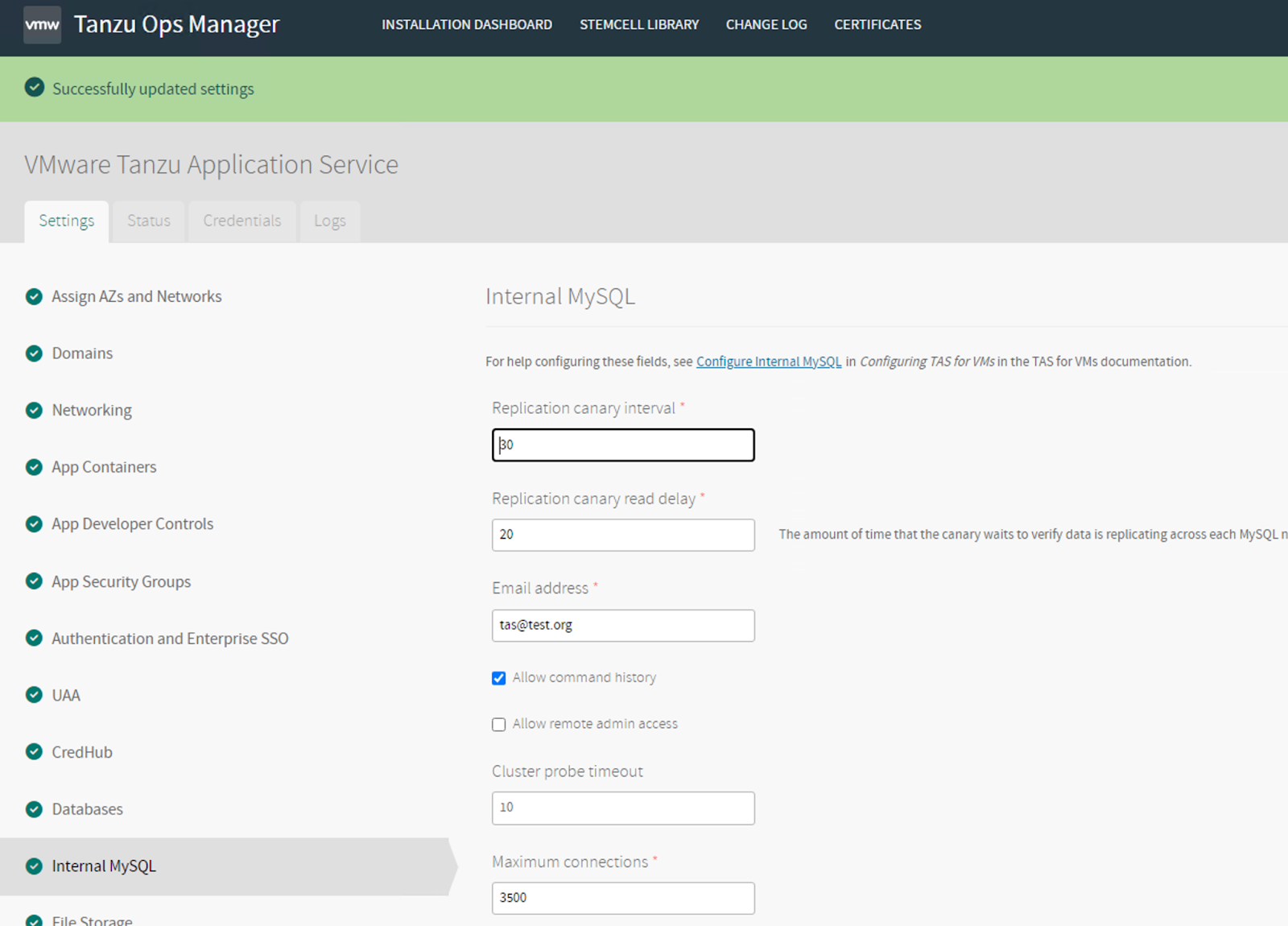Click checkmark icon beside App Developer Controls
The height and width of the screenshot is (926, 1288).
pos(34,523)
